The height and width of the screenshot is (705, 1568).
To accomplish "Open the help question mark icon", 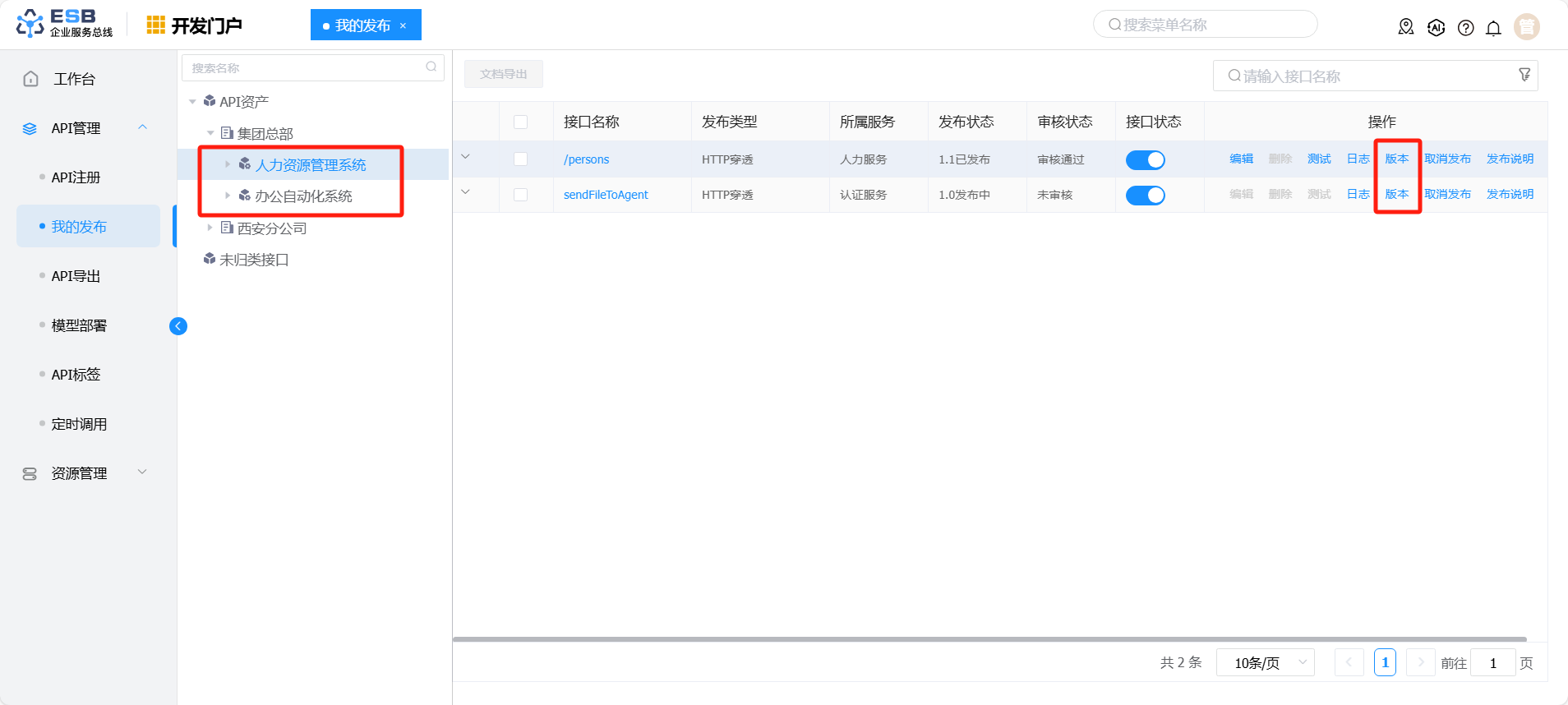I will point(1465,28).
